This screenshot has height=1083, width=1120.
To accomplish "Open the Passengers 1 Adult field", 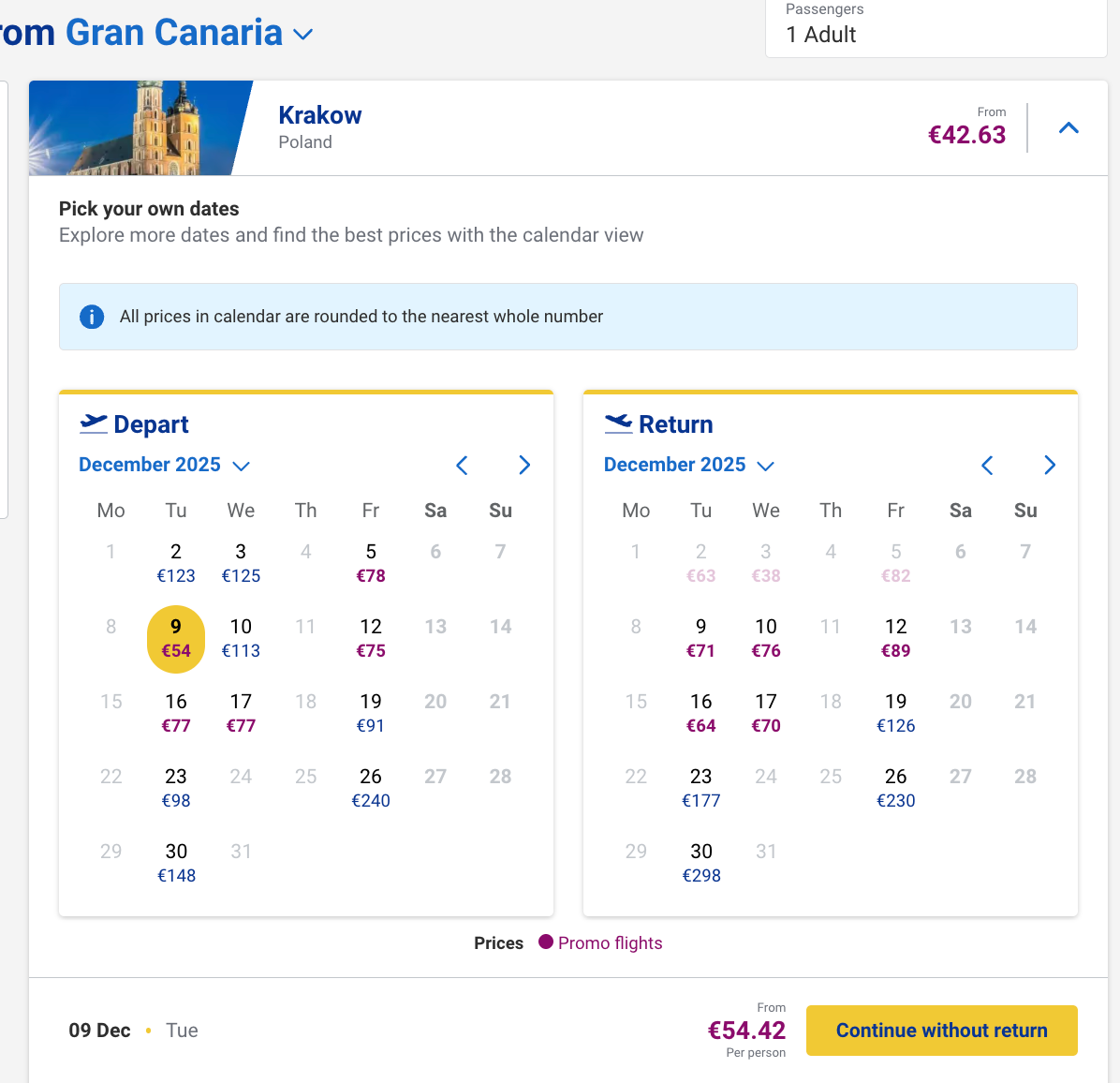I will click(936, 28).
